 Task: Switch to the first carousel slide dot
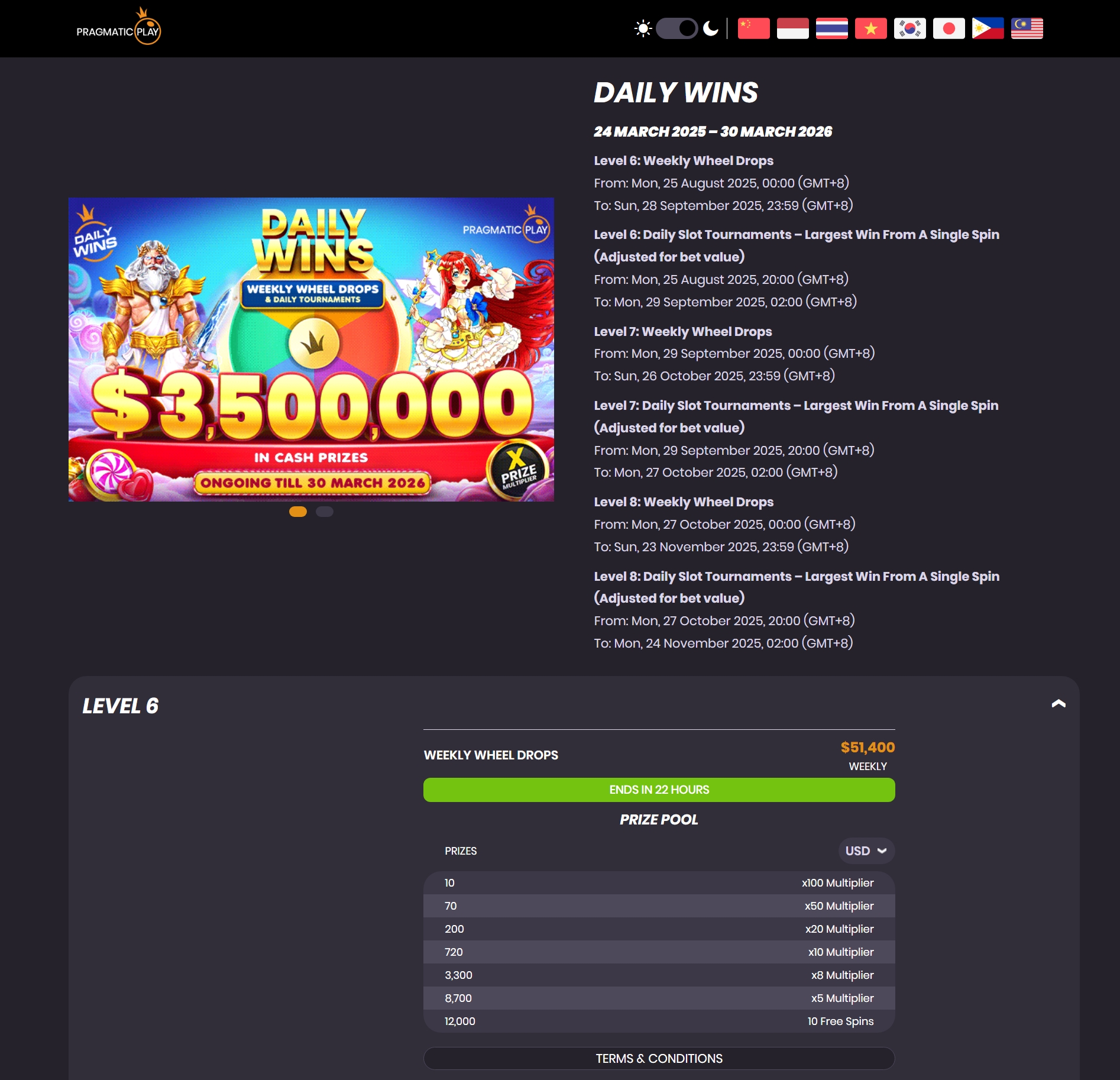pos(298,512)
